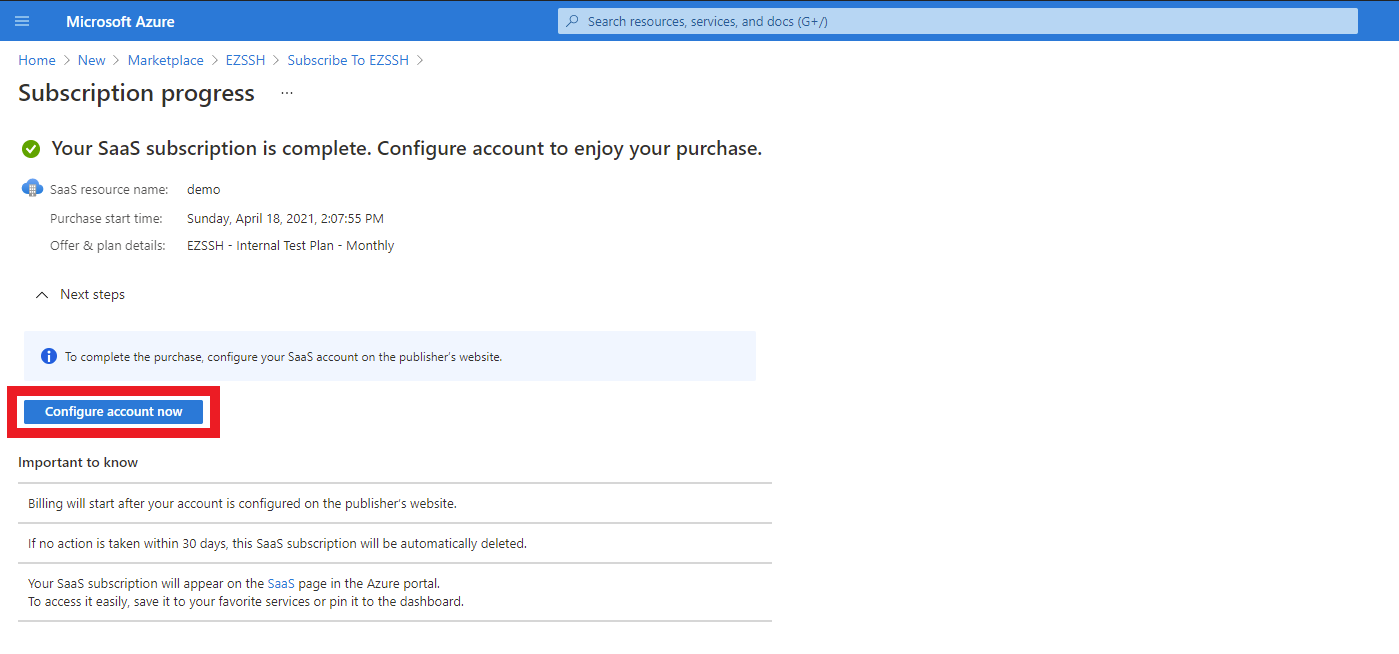Click the Microsoft Azure logo text
The height and width of the screenshot is (654, 1399).
point(120,21)
